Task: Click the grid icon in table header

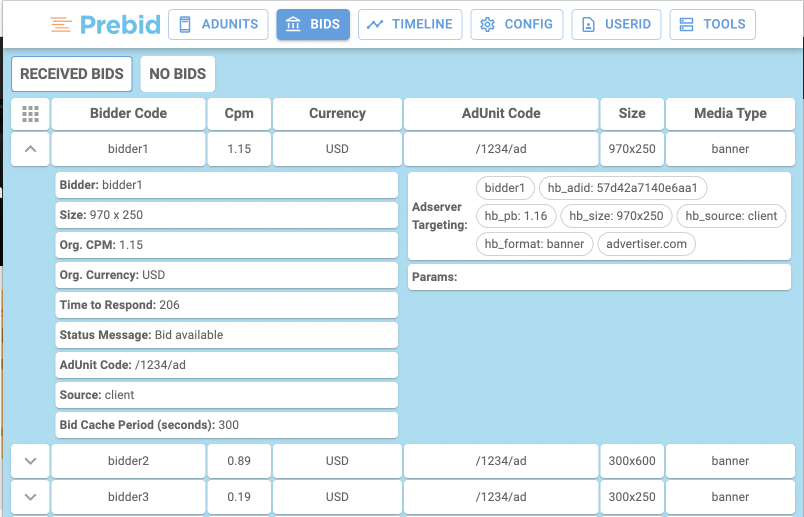Action: coord(30,114)
